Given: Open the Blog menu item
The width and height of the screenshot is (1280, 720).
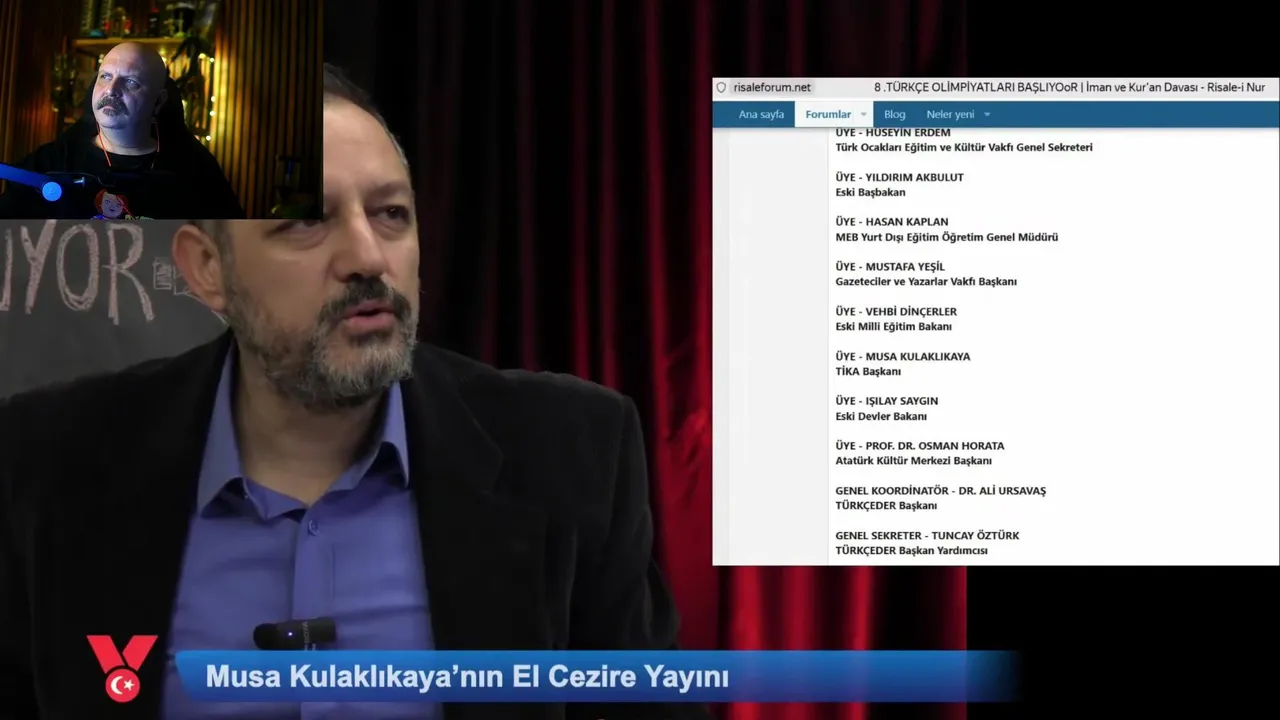Looking at the screenshot, I should pos(895,114).
